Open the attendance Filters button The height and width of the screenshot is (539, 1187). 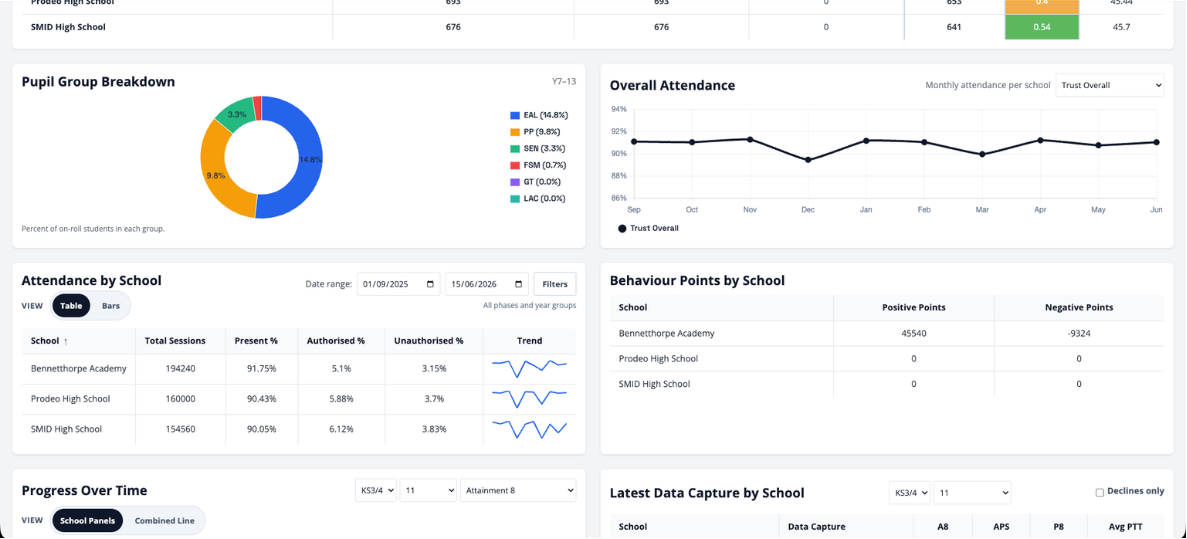(x=555, y=285)
